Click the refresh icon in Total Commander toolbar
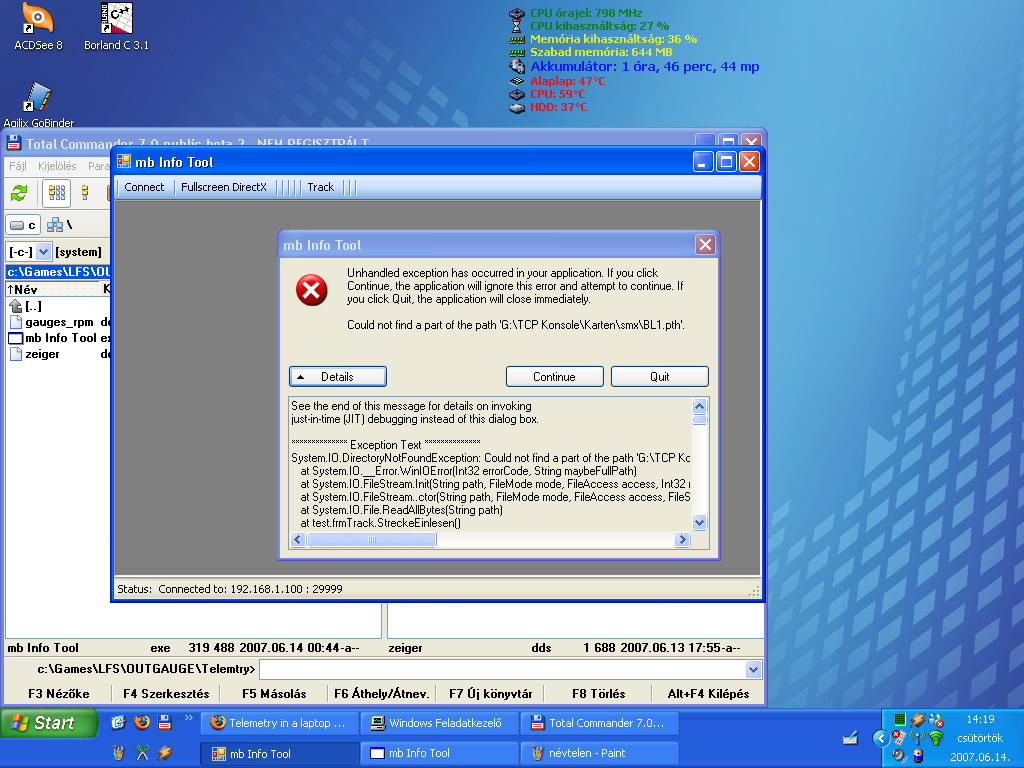This screenshot has height=768, width=1024. (x=19, y=193)
